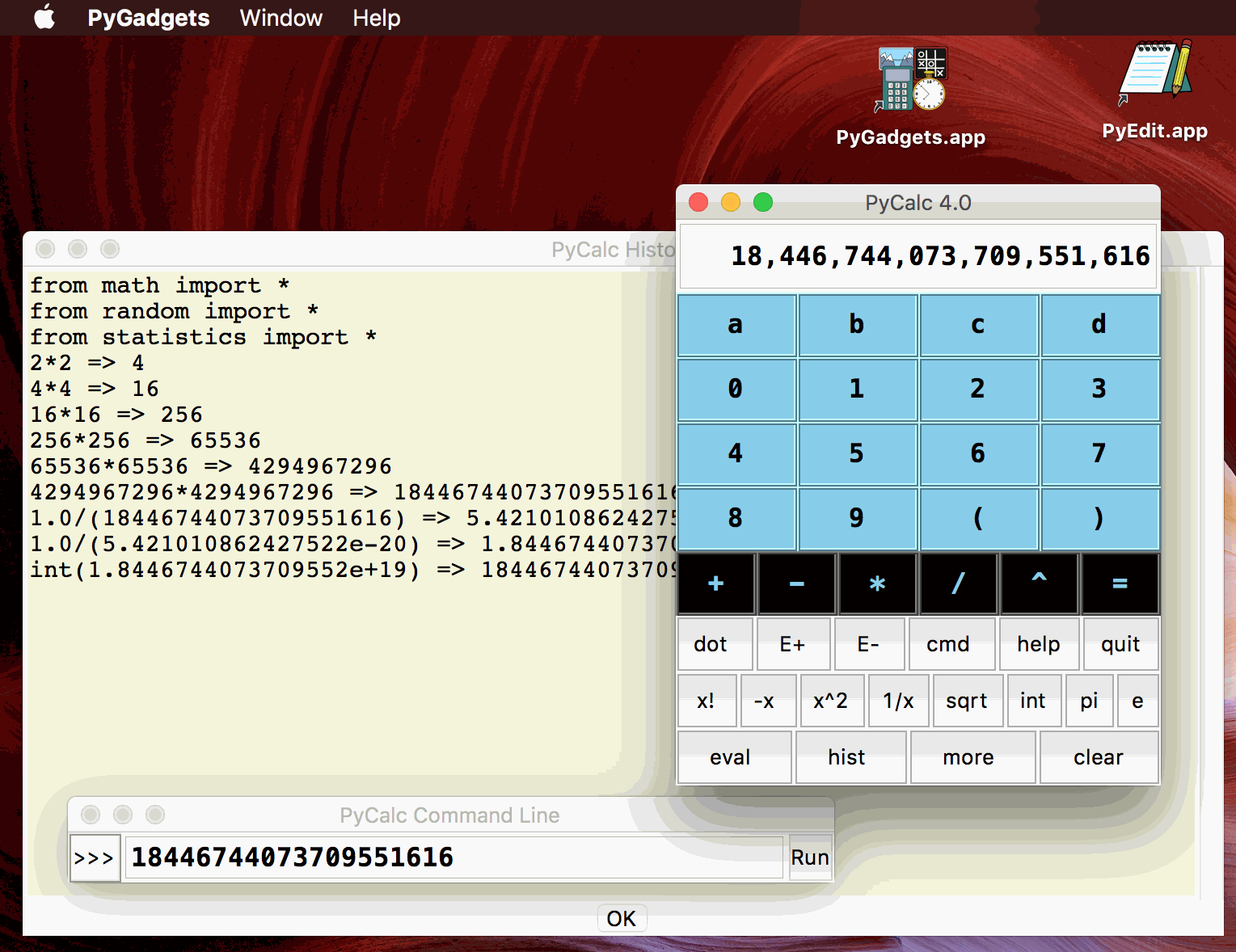
Task: Click the Run button in Command Line
Action: coord(810,857)
